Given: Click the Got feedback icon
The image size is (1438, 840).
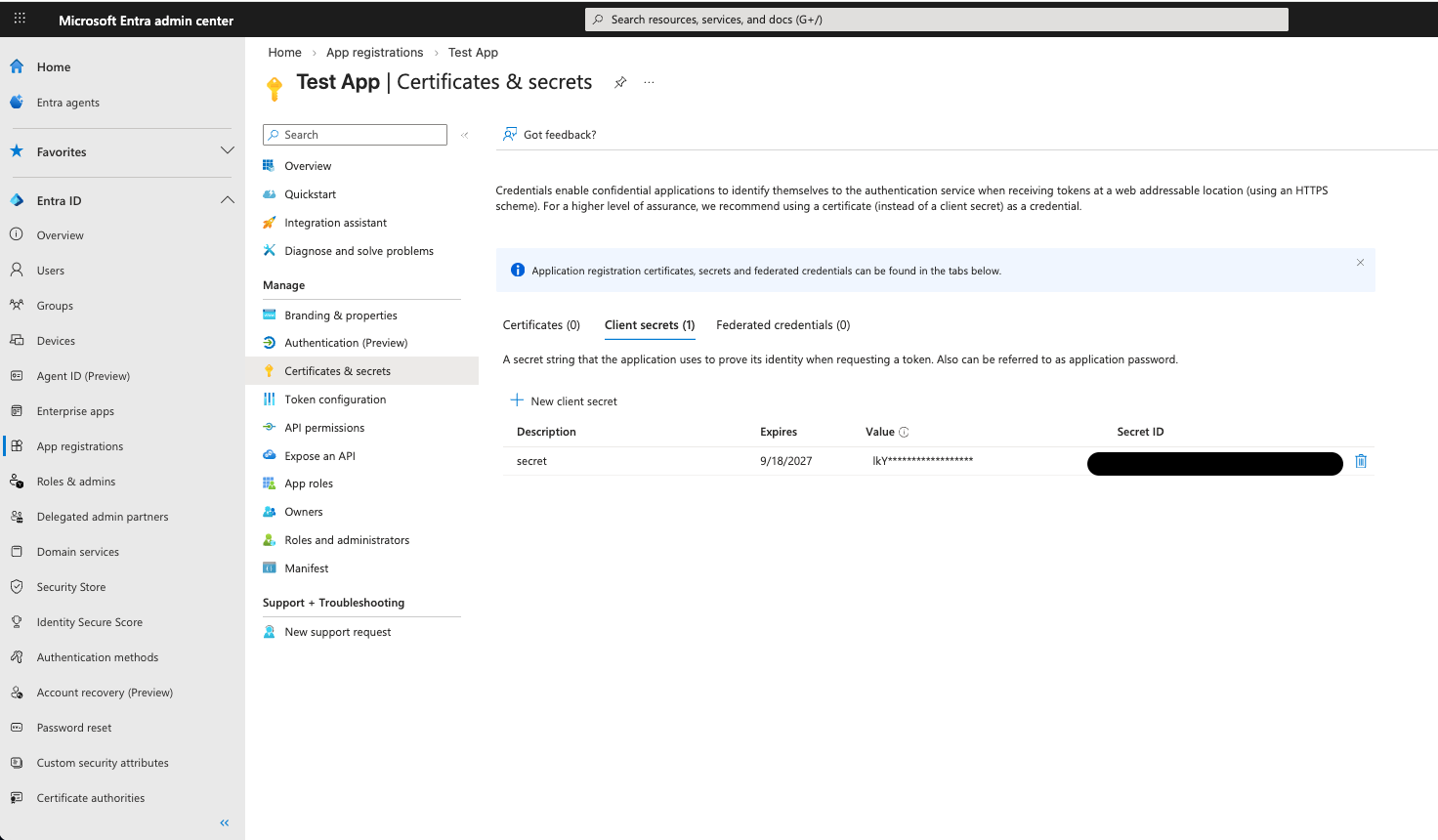Looking at the screenshot, I should pyautogui.click(x=510, y=135).
